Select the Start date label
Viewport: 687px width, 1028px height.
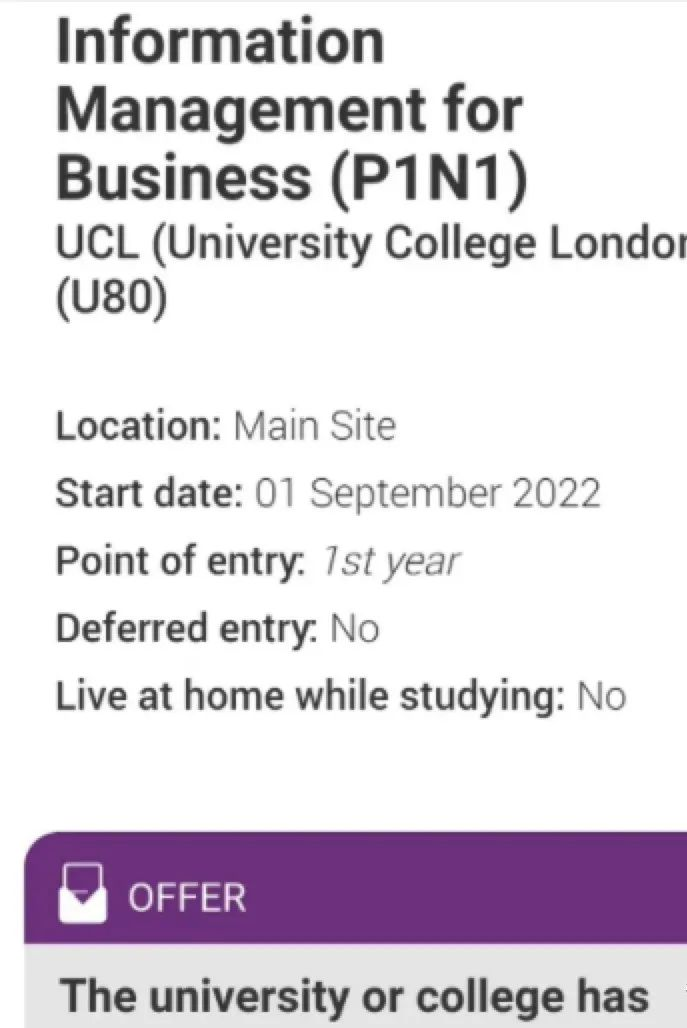tap(149, 493)
